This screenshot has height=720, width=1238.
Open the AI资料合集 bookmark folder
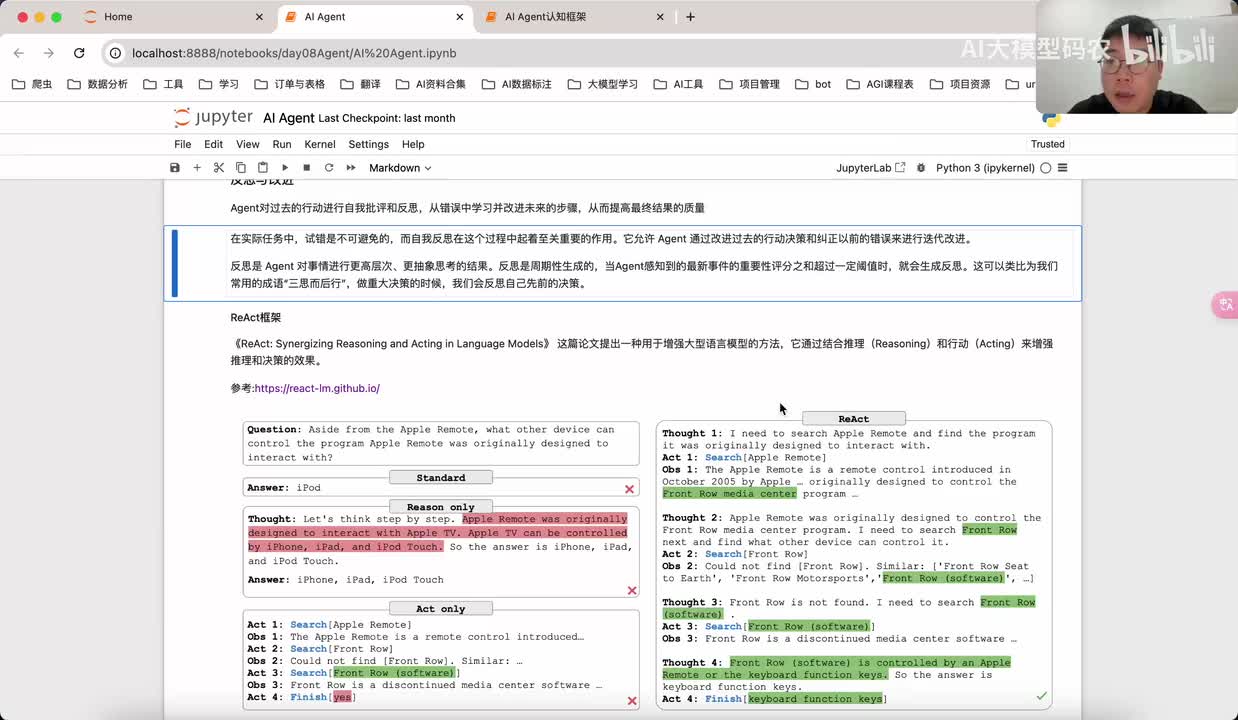click(x=430, y=84)
